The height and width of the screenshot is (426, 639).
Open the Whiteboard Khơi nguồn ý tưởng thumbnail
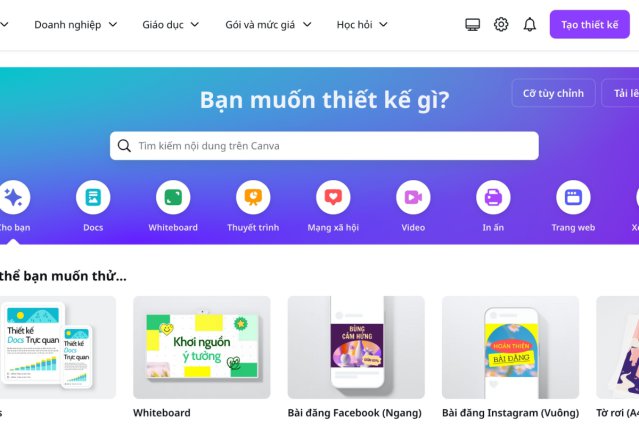(202, 347)
